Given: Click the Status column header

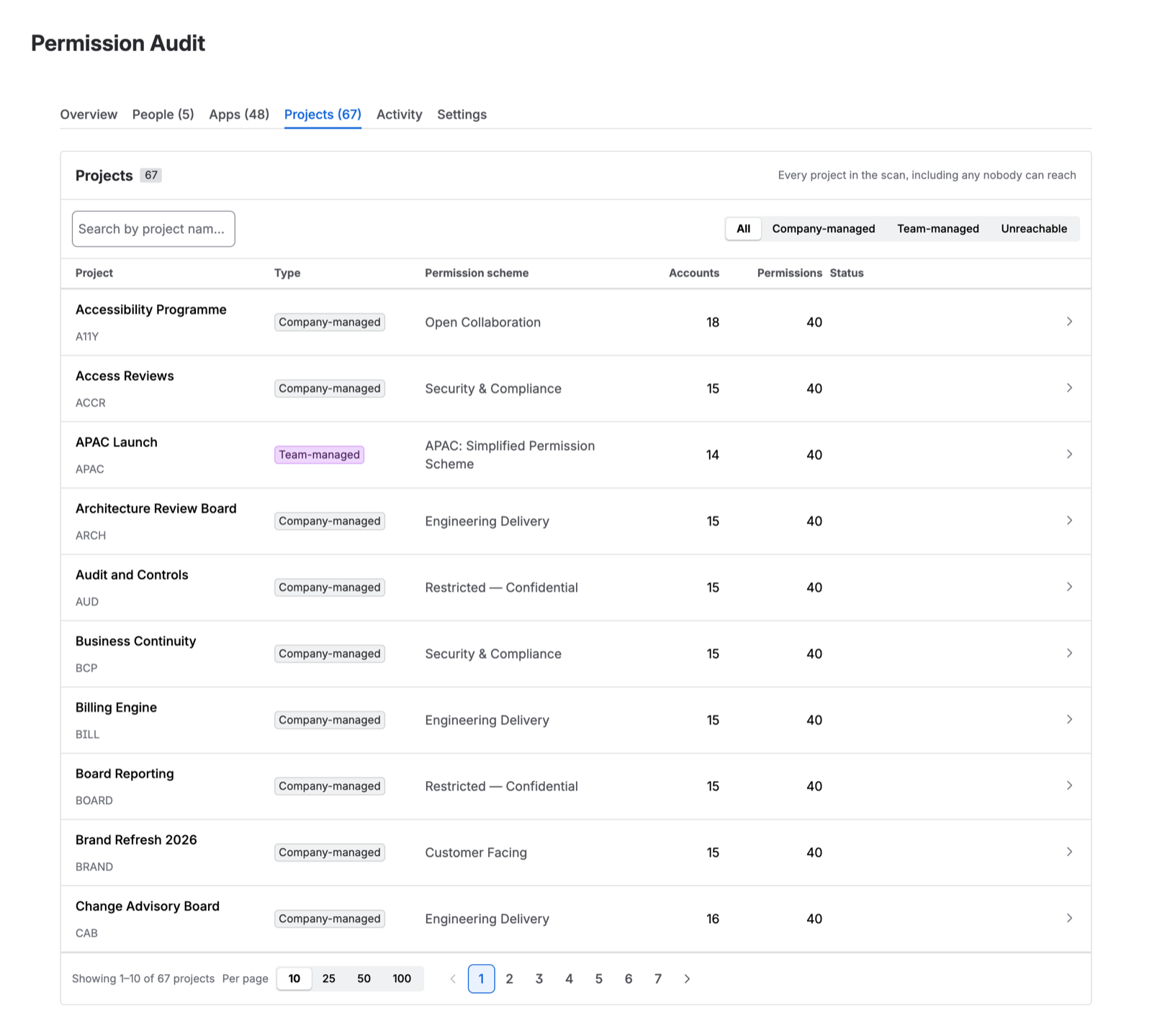Looking at the screenshot, I should tap(847, 273).
